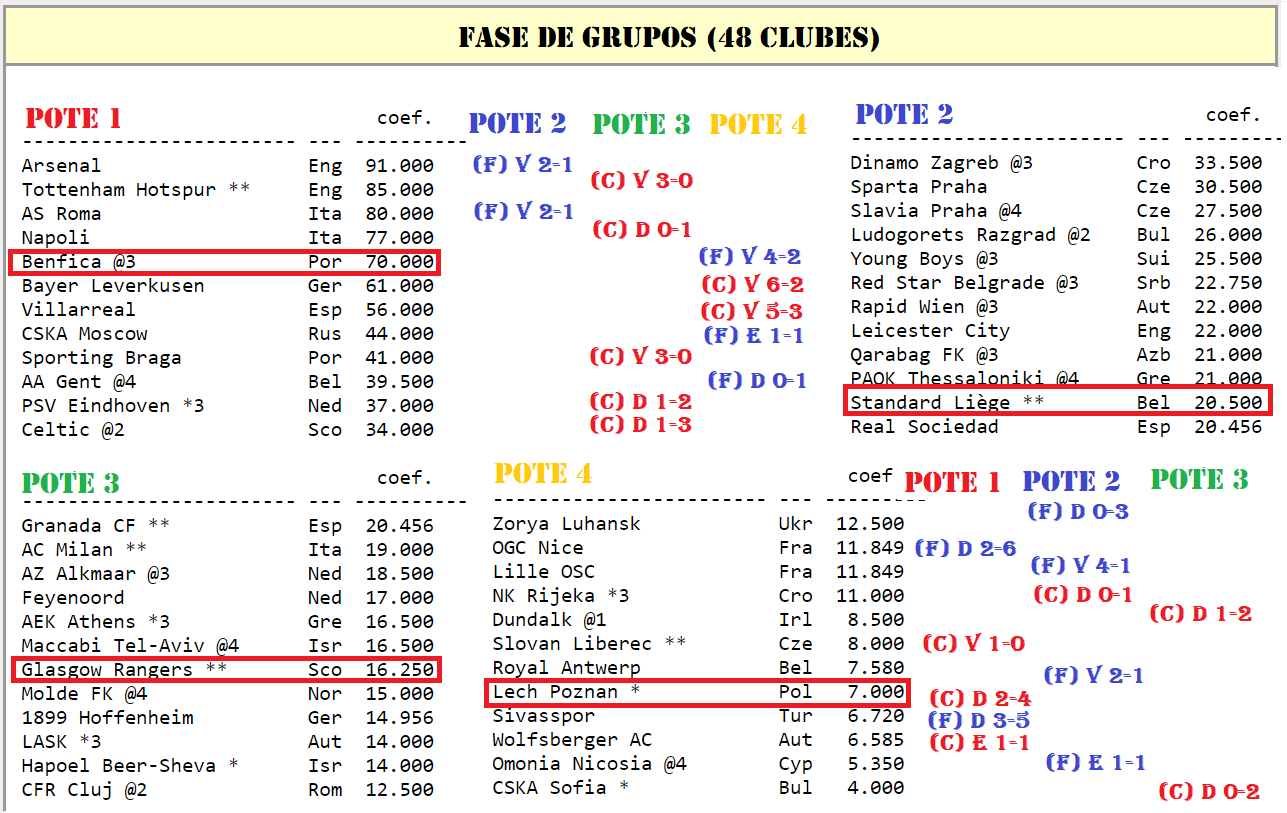
Task: Click the "Dundalk @1" team name
Action: [549, 620]
